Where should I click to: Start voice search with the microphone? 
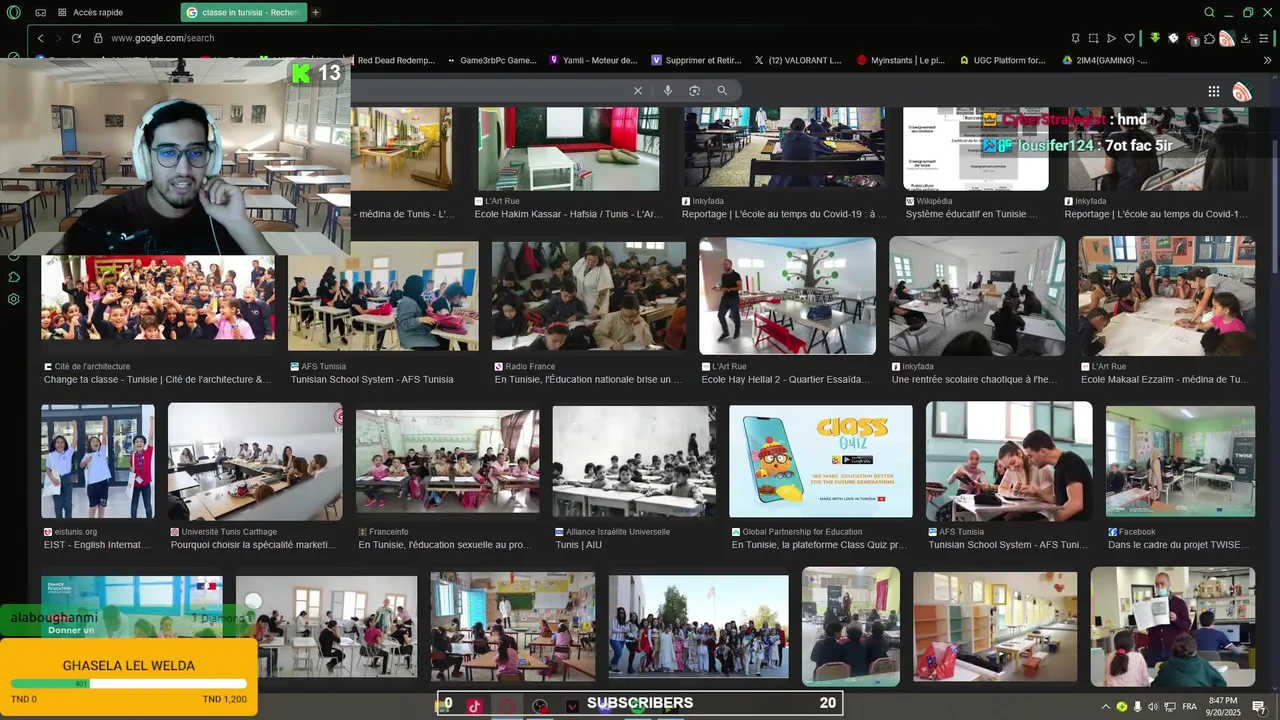pyautogui.click(x=668, y=91)
